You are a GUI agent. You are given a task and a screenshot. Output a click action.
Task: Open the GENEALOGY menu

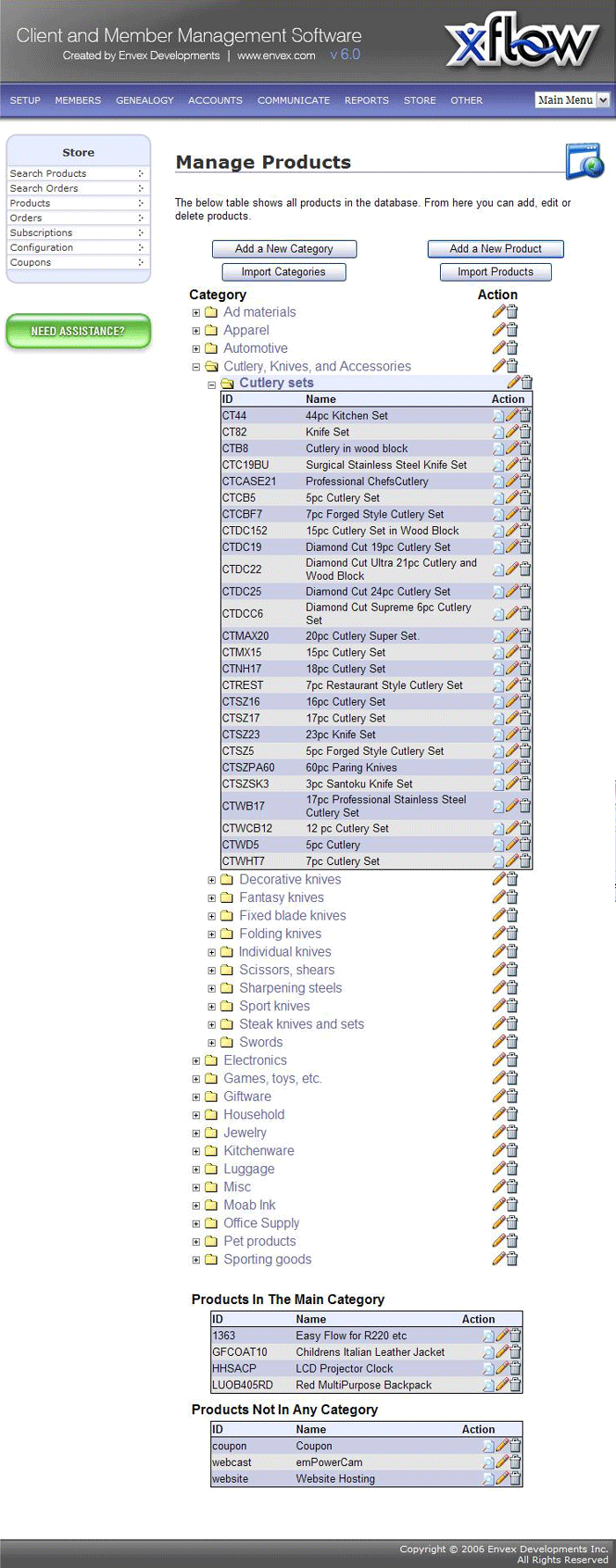tap(144, 100)
